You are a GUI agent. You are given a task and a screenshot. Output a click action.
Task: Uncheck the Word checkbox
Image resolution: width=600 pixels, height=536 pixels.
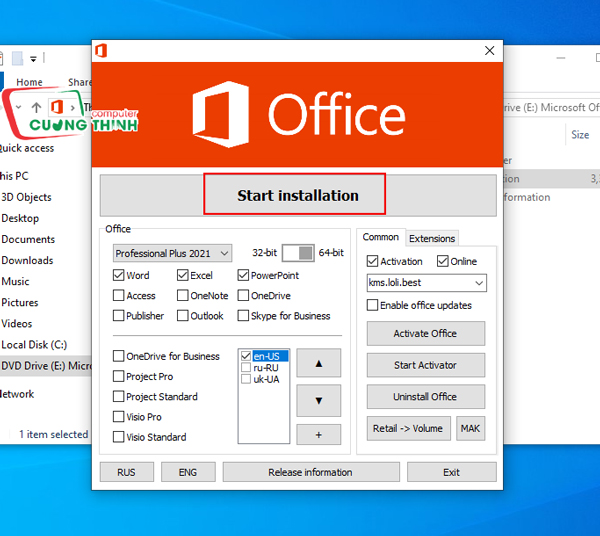coord(119,275)
